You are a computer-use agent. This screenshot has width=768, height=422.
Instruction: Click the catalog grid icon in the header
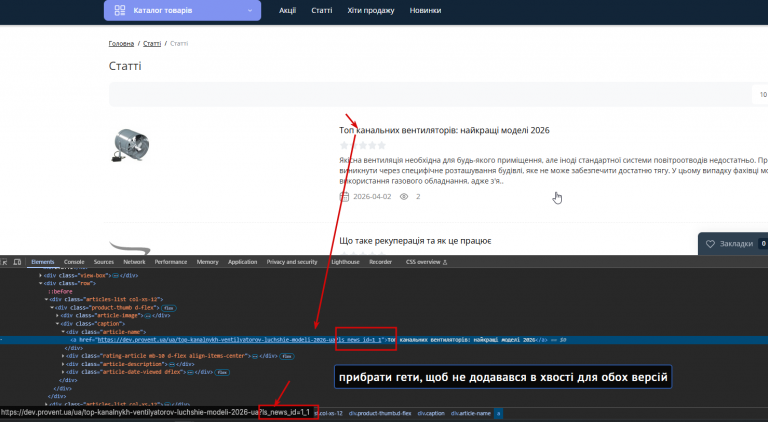(120, 10)
